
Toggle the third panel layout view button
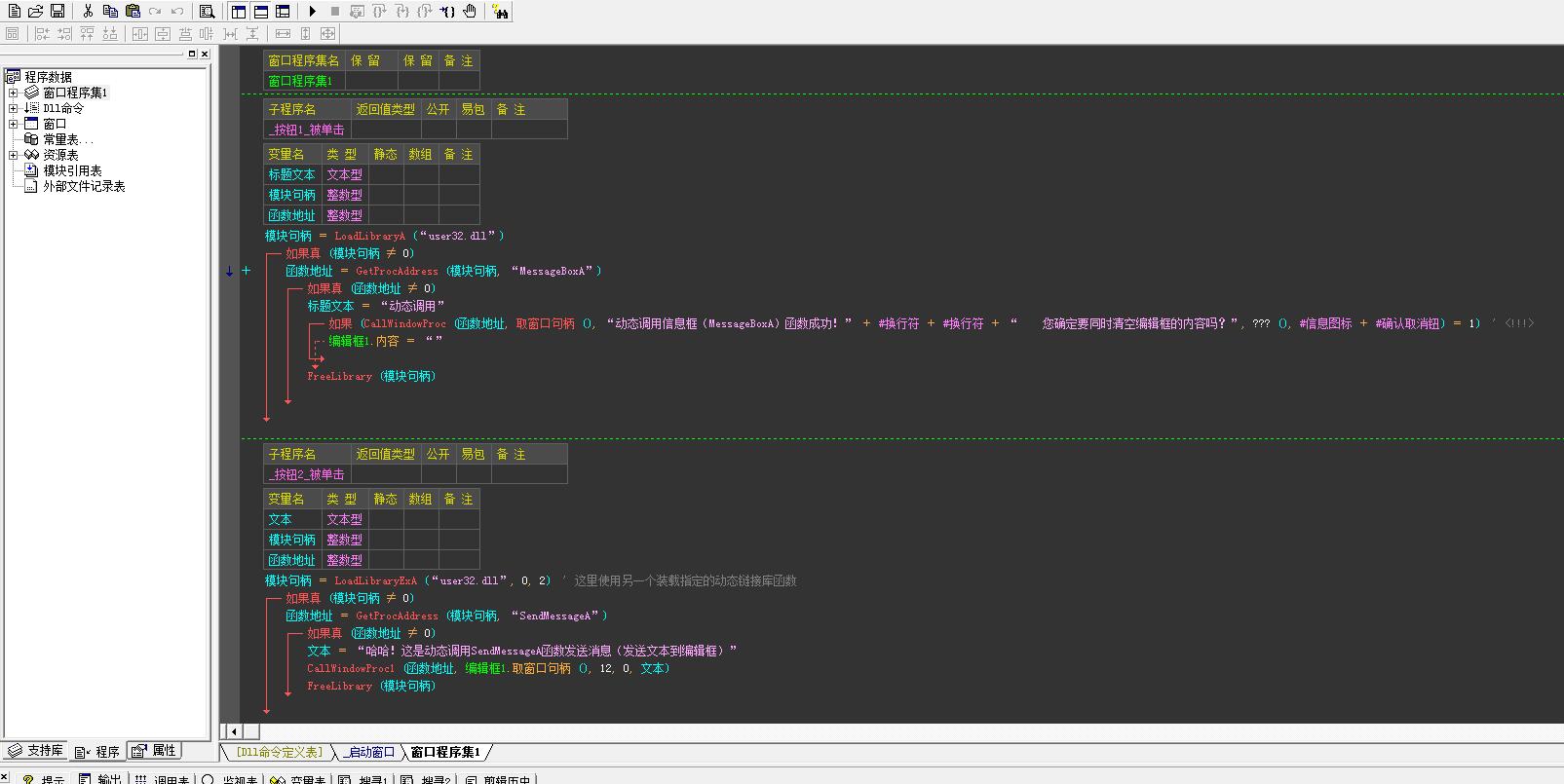(x=283, y=11)
